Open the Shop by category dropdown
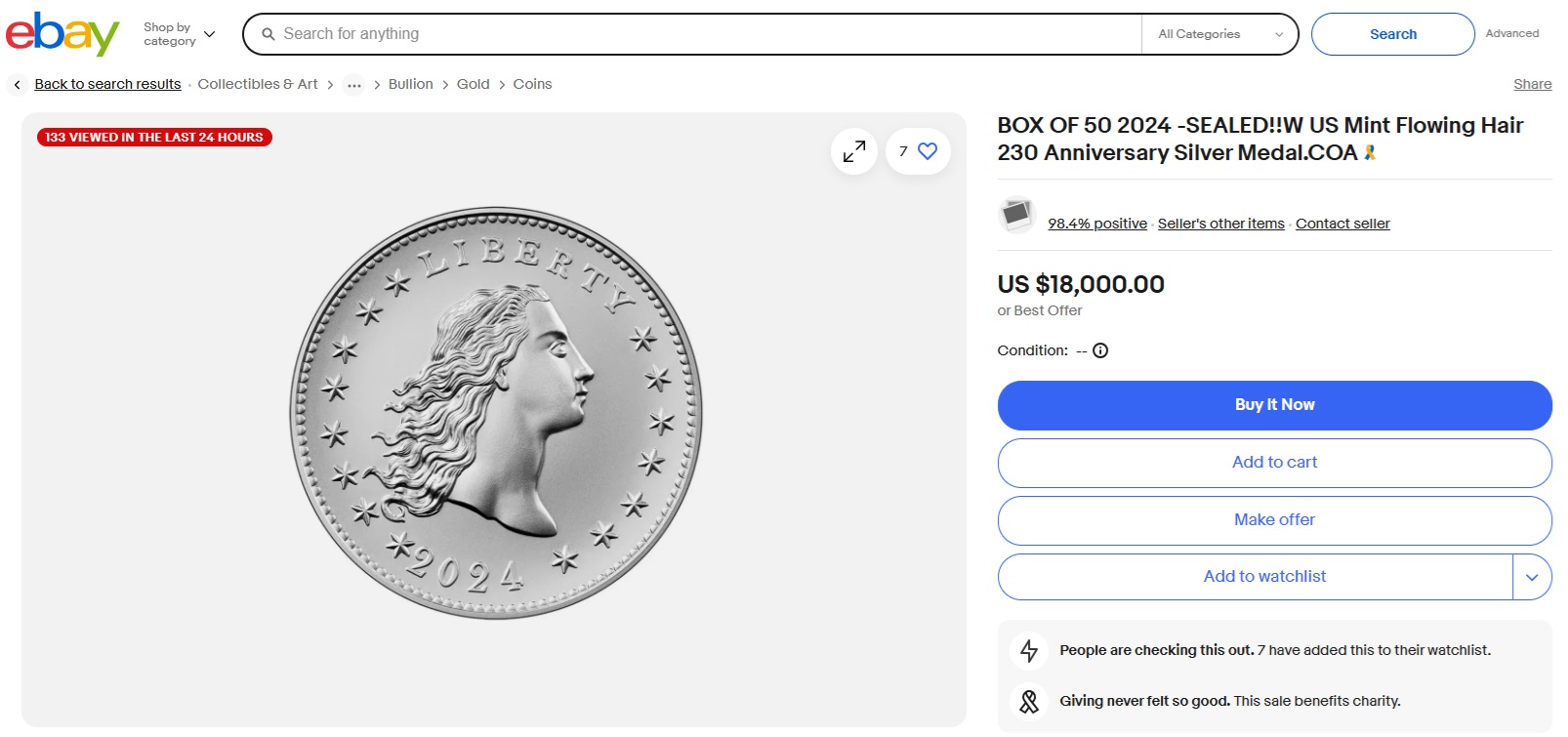Screen dimensions: 1568x737 (179, 34)
